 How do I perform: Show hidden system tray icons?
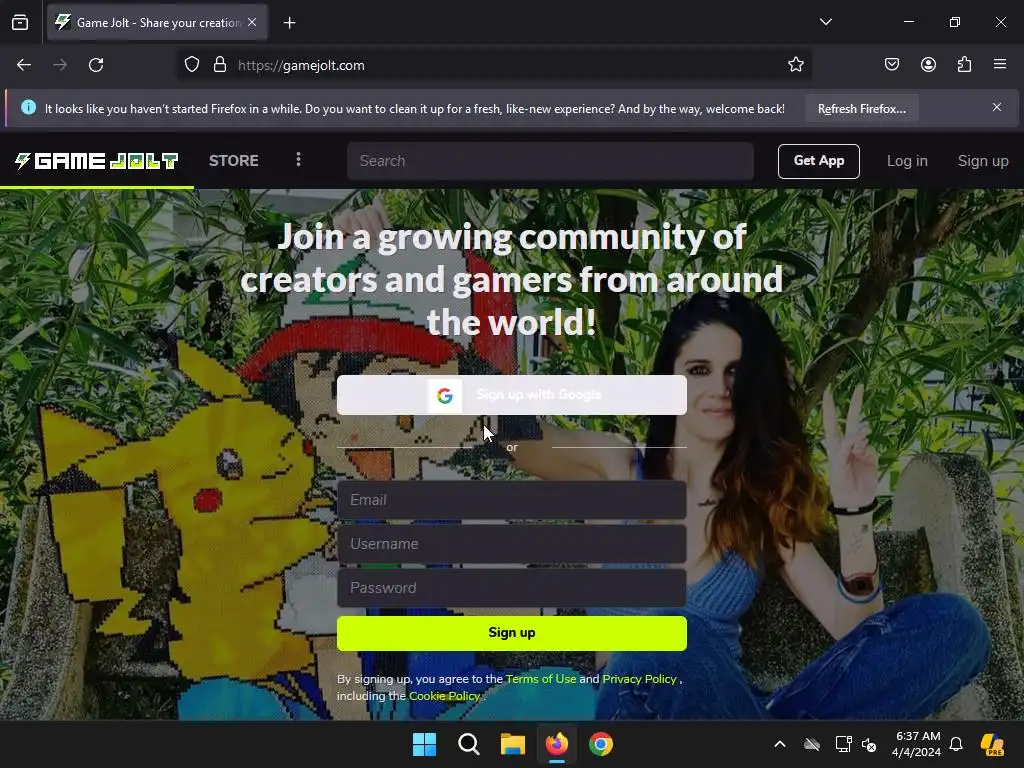click(780, 744)
